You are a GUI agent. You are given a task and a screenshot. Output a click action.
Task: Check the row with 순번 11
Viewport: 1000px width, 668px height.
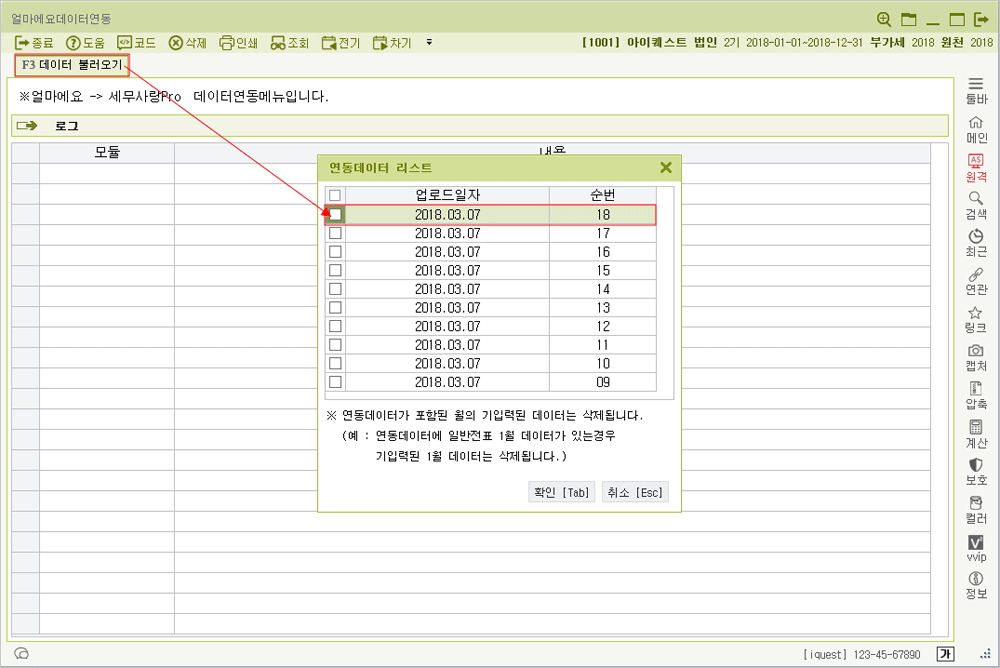pos(335,345)
